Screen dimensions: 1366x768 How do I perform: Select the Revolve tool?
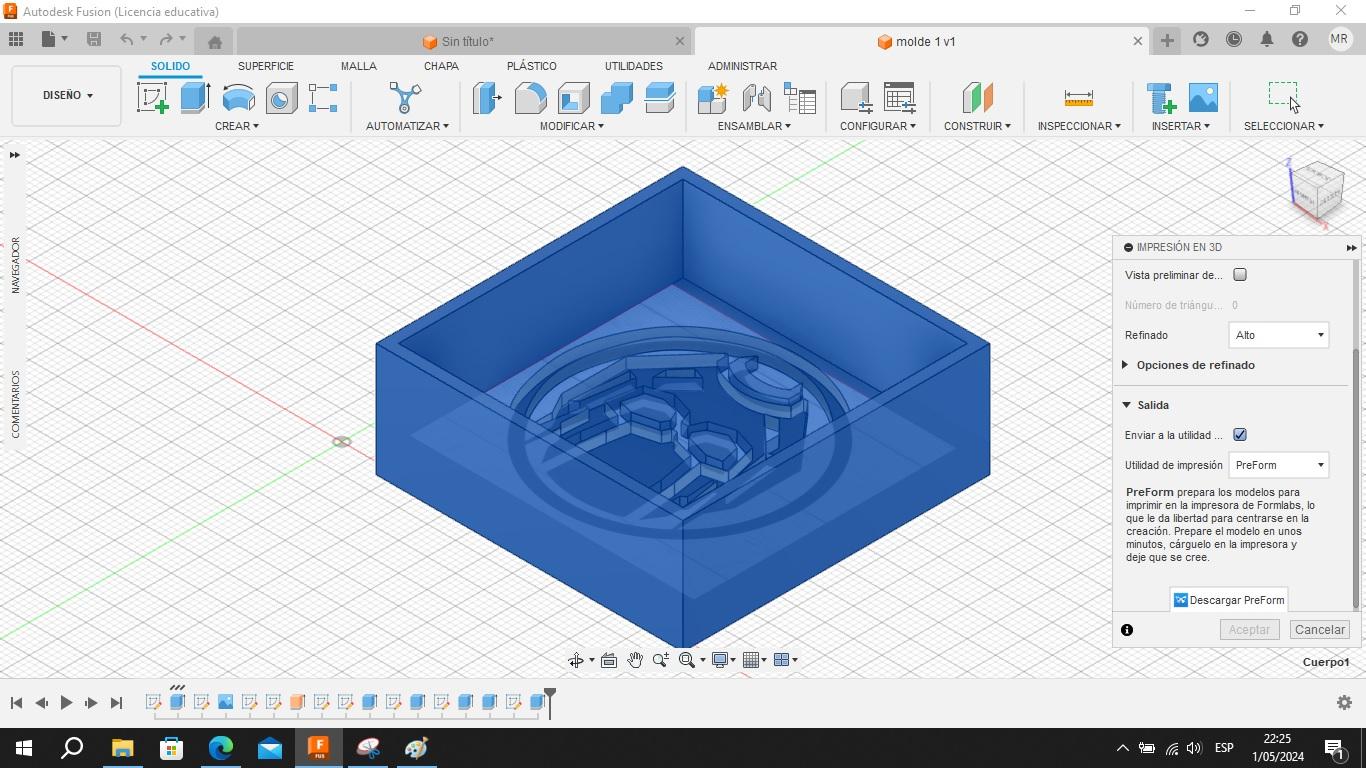click(x=238, y=98)
